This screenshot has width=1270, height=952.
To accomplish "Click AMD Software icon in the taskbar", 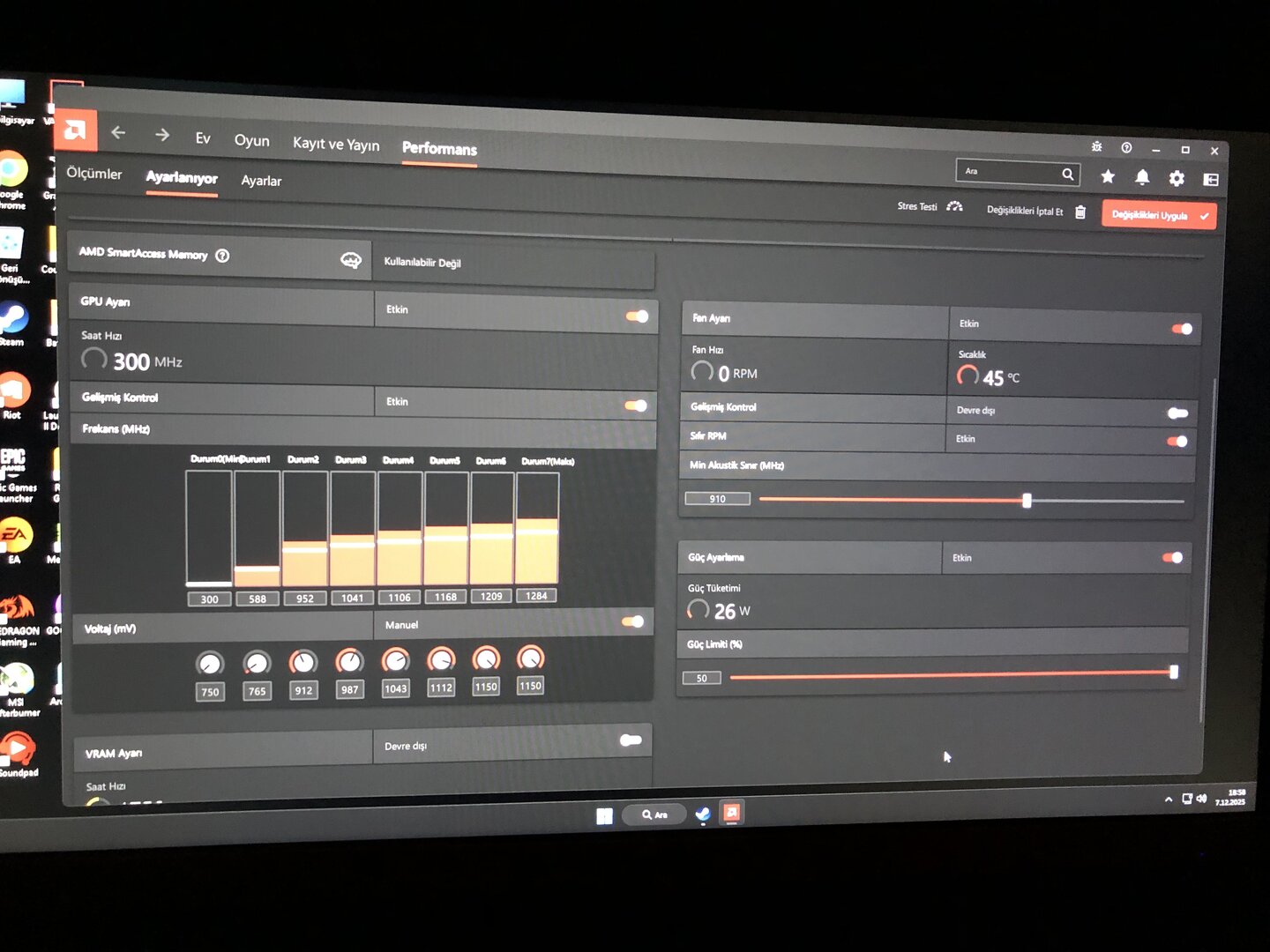I will click(732, 812).
